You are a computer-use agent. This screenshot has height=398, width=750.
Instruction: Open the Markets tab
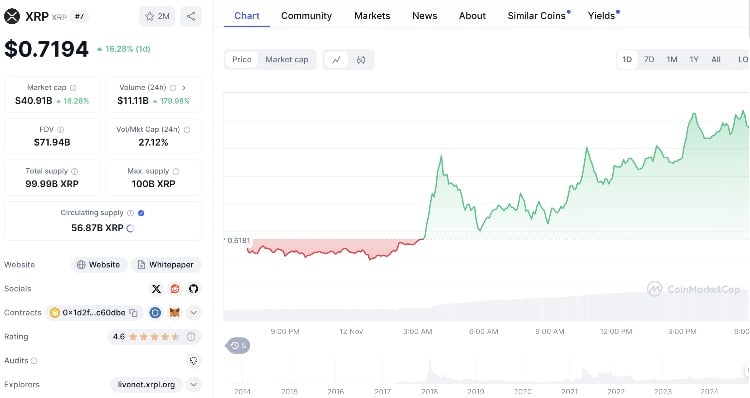pos(372,16)
